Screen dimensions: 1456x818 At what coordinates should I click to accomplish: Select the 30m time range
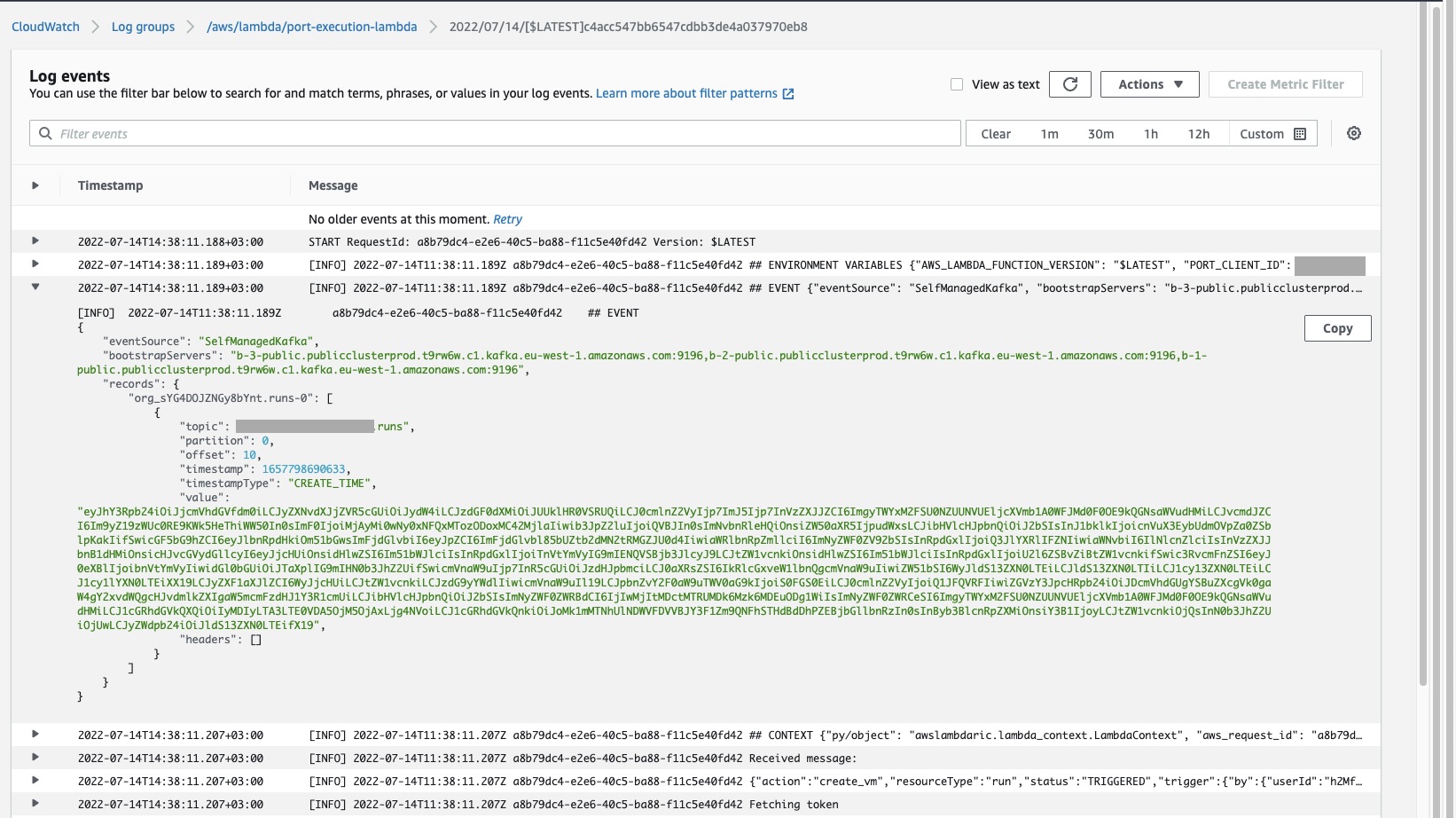tap(1101, 134)
